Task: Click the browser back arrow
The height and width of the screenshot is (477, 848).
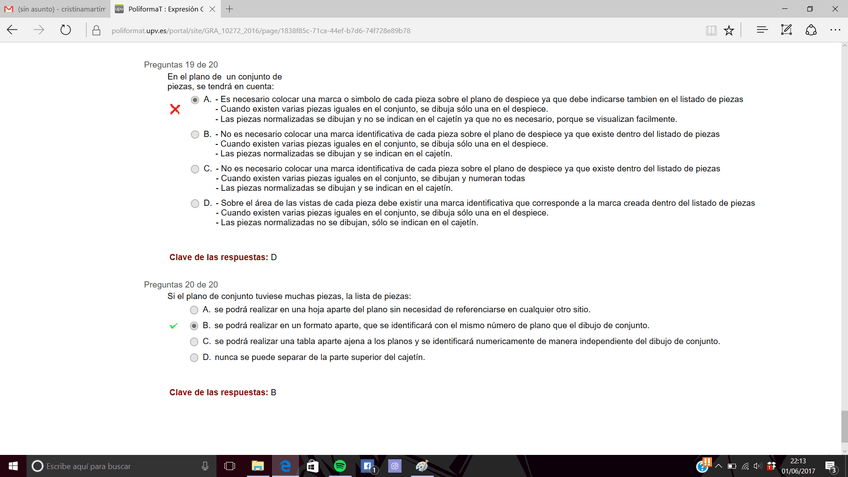Action: pos(13,30)
